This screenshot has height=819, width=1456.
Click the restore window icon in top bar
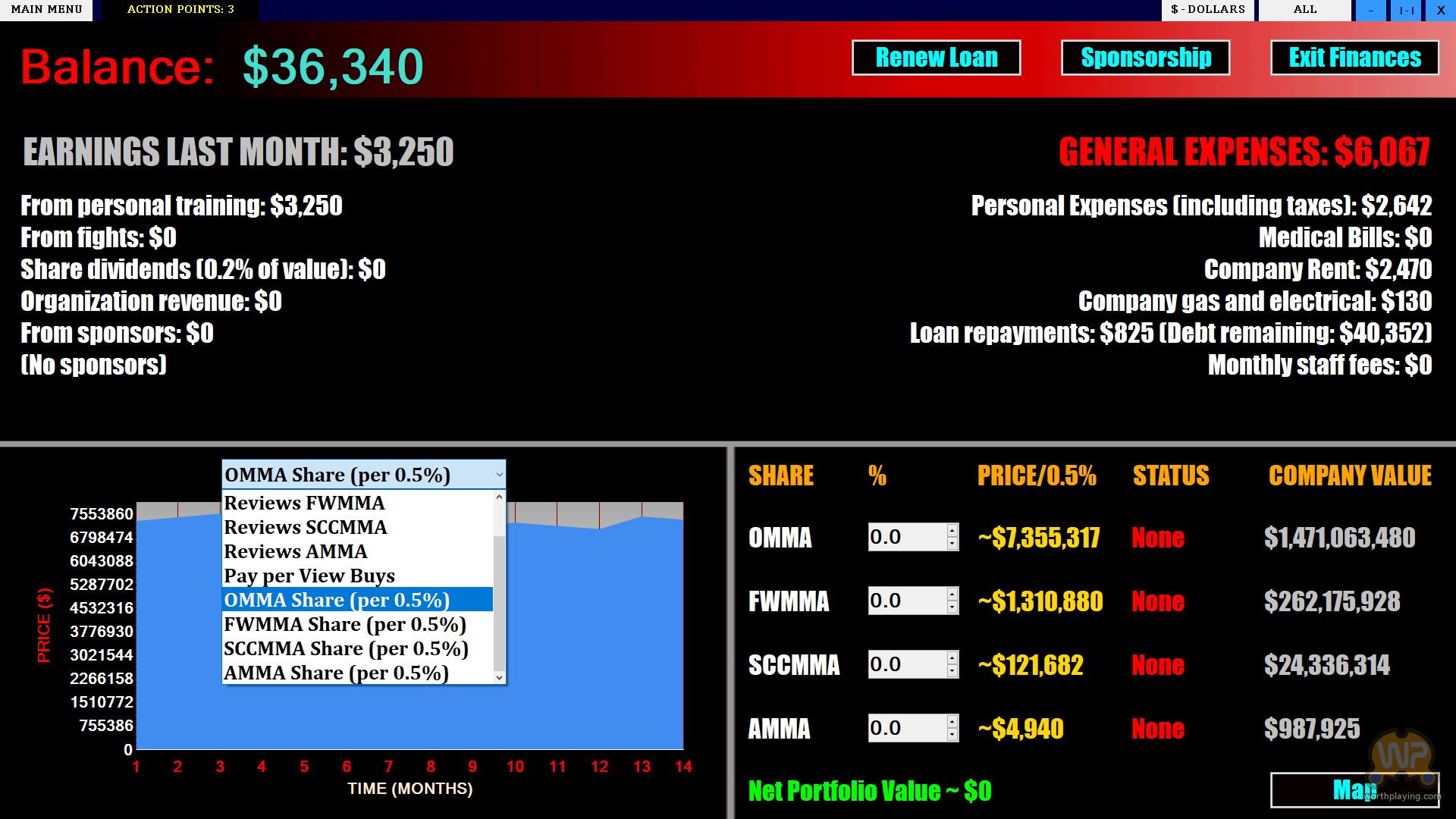pyautogui.click(x=1406, y=11)
